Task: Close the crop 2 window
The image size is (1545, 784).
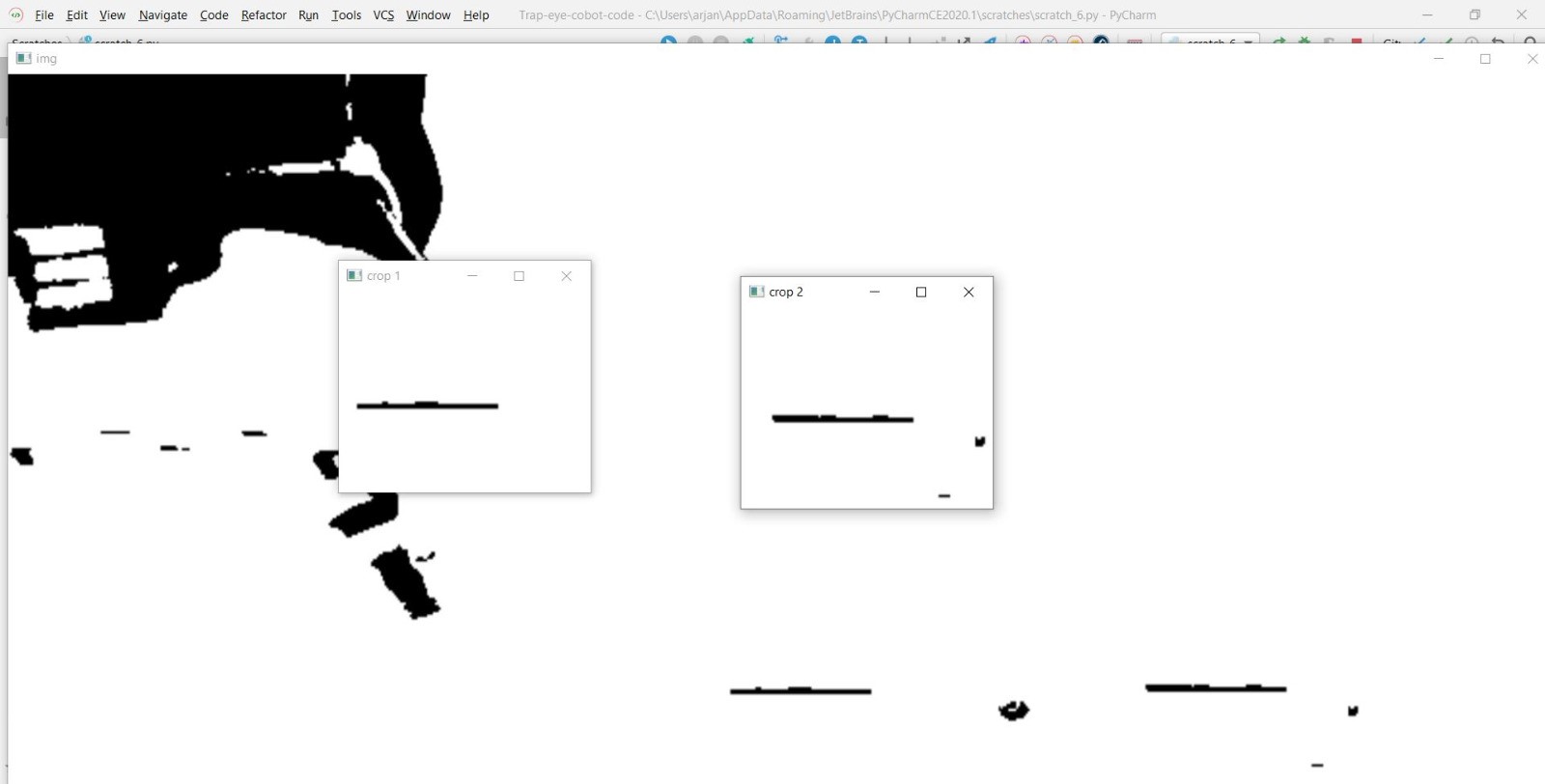Action: (x=969, y=293)
